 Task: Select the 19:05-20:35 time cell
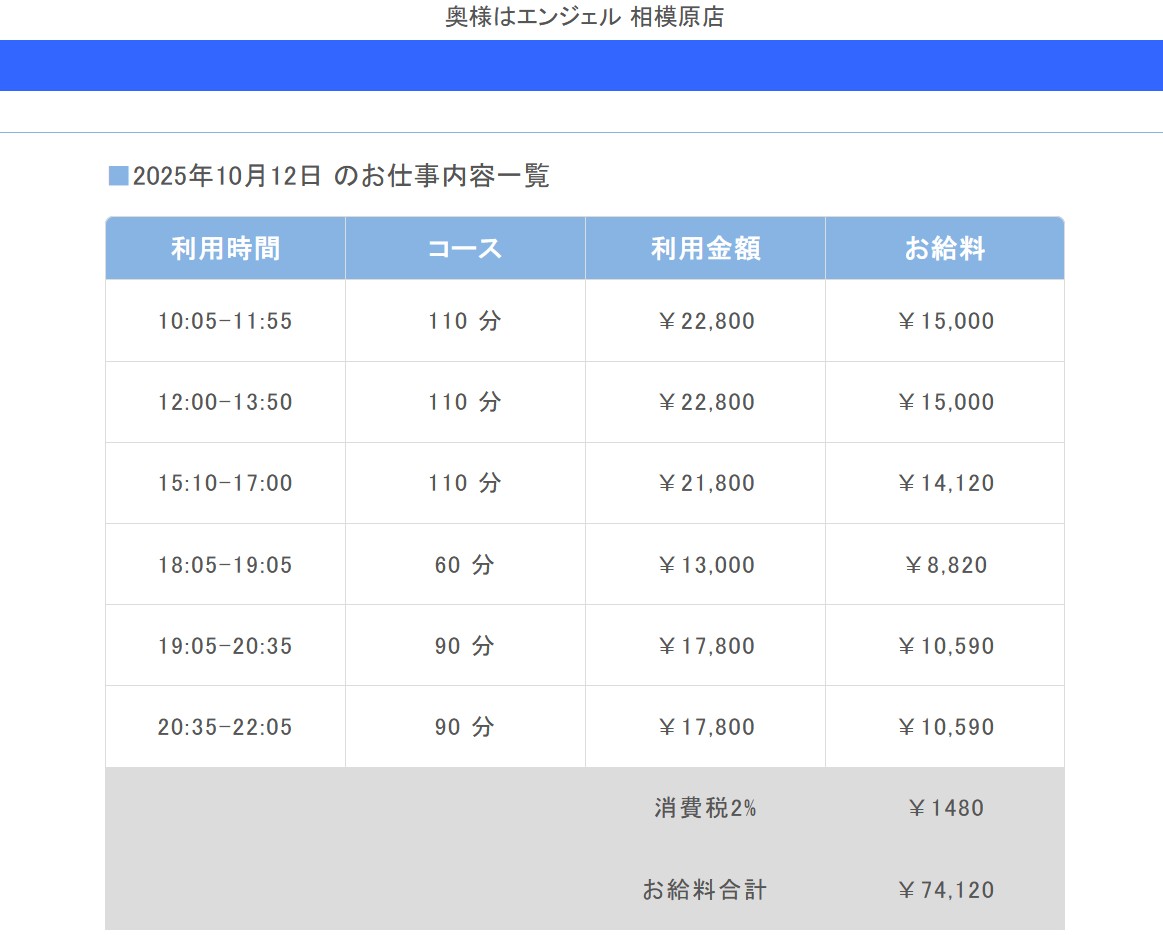point(225,646)
